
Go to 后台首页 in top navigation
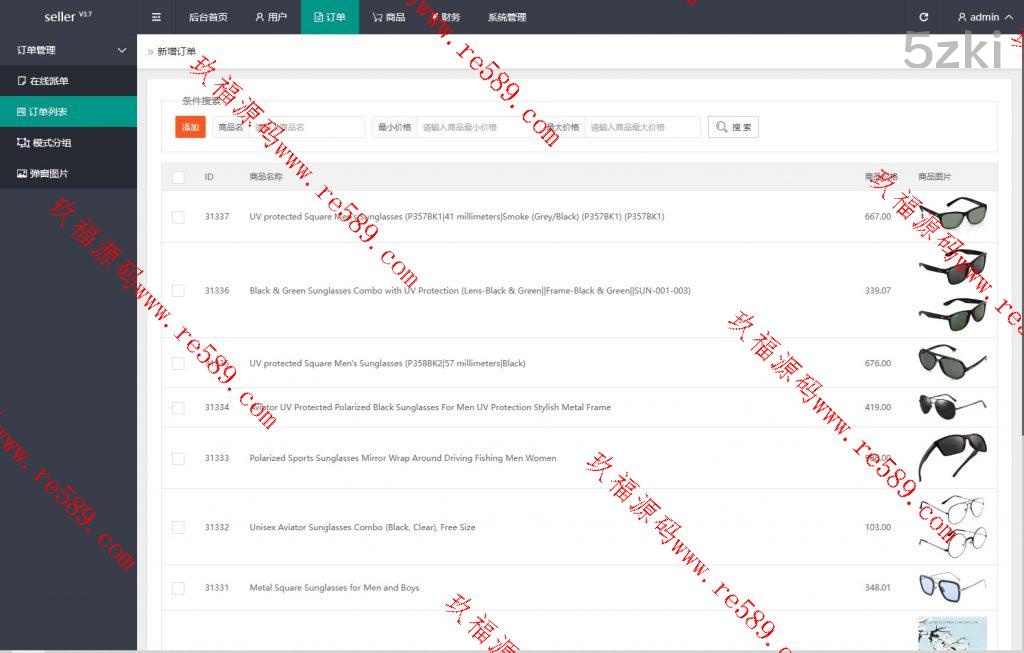click(208, 17)
